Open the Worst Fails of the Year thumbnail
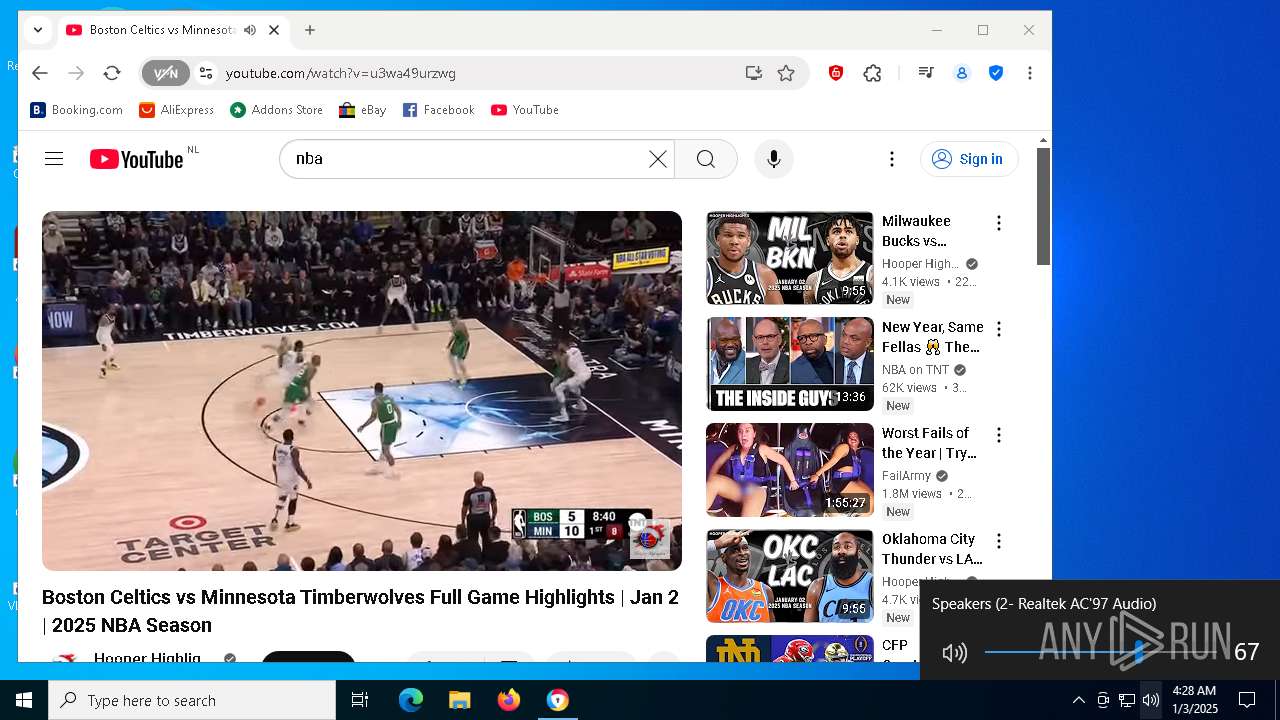This screenshot has height=720, width=1280. (790, 470)
